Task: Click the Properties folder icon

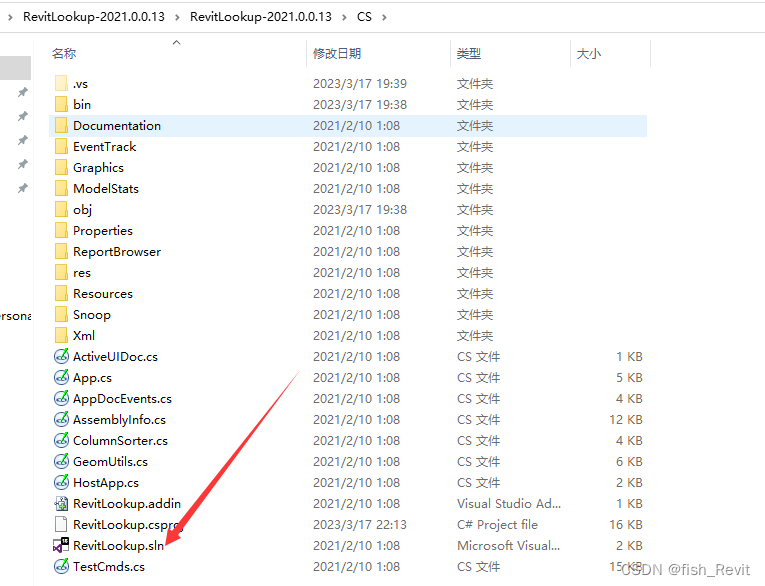Action: [61, 230]
